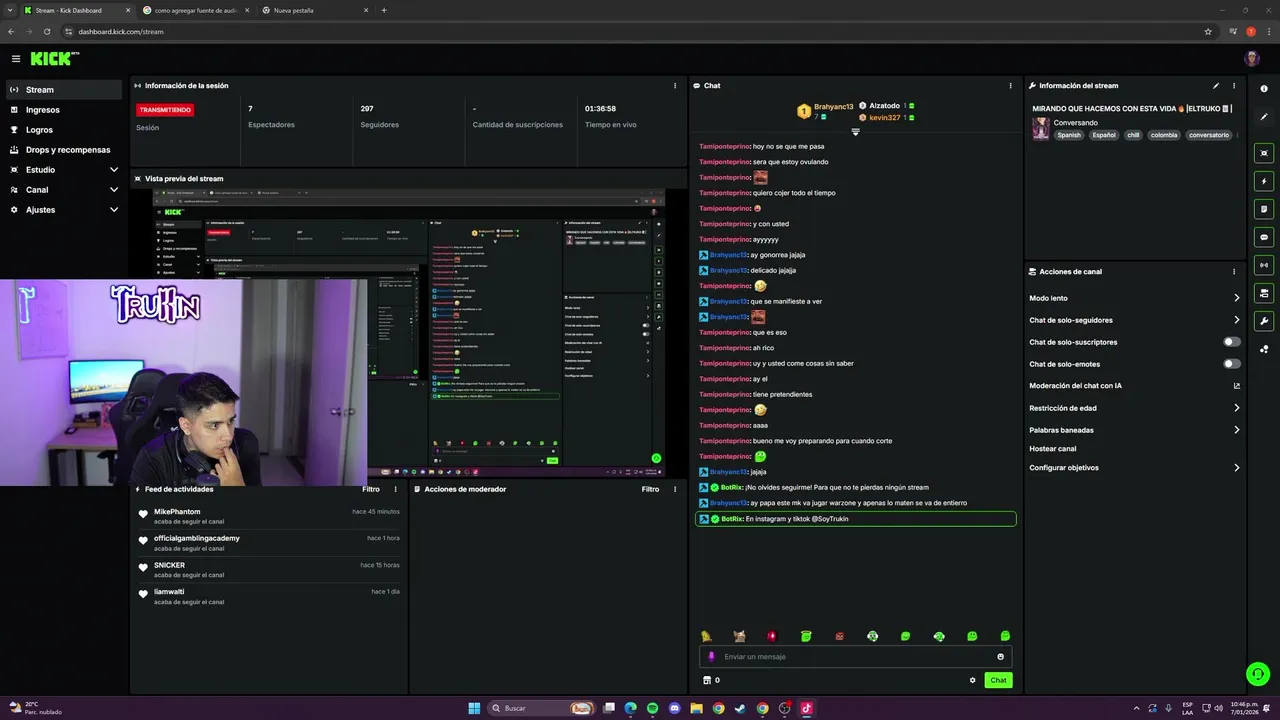Viewport: 1280px width, 720px height.
Task: Click the taskbar Buscar search box
Action: 541,708
